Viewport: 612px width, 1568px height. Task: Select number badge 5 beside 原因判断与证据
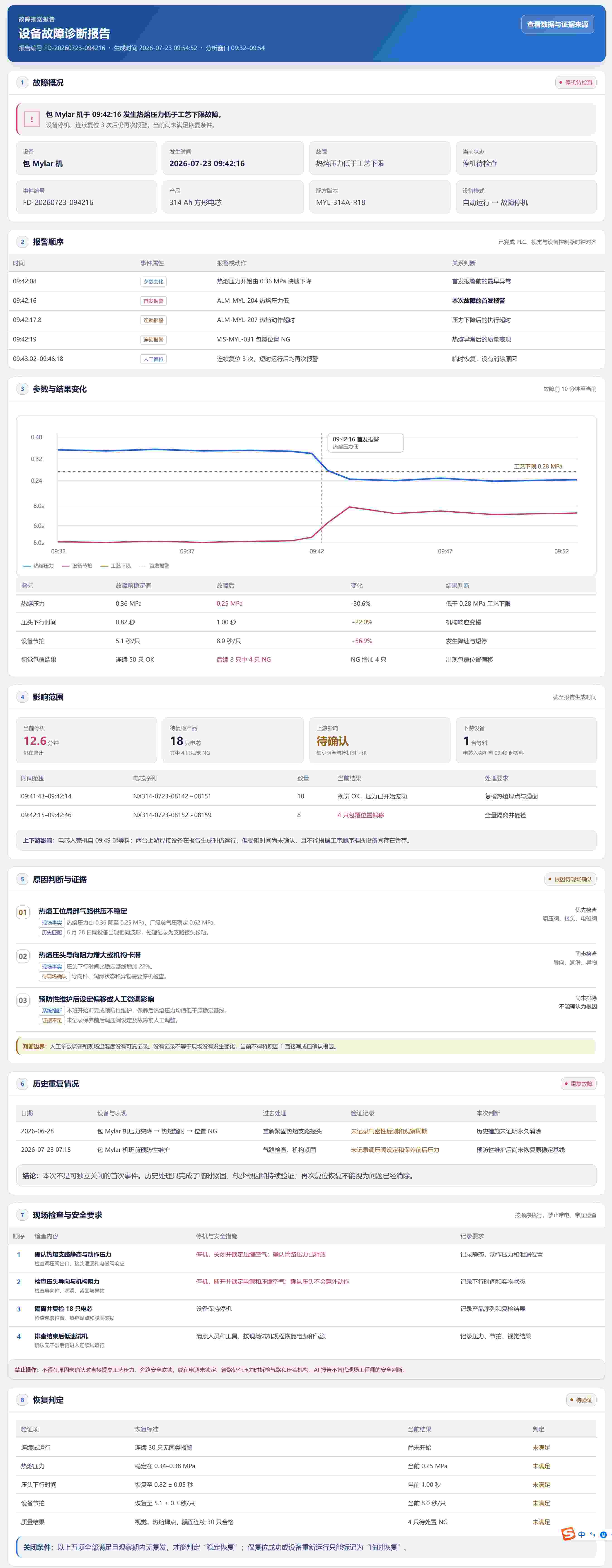22,879
